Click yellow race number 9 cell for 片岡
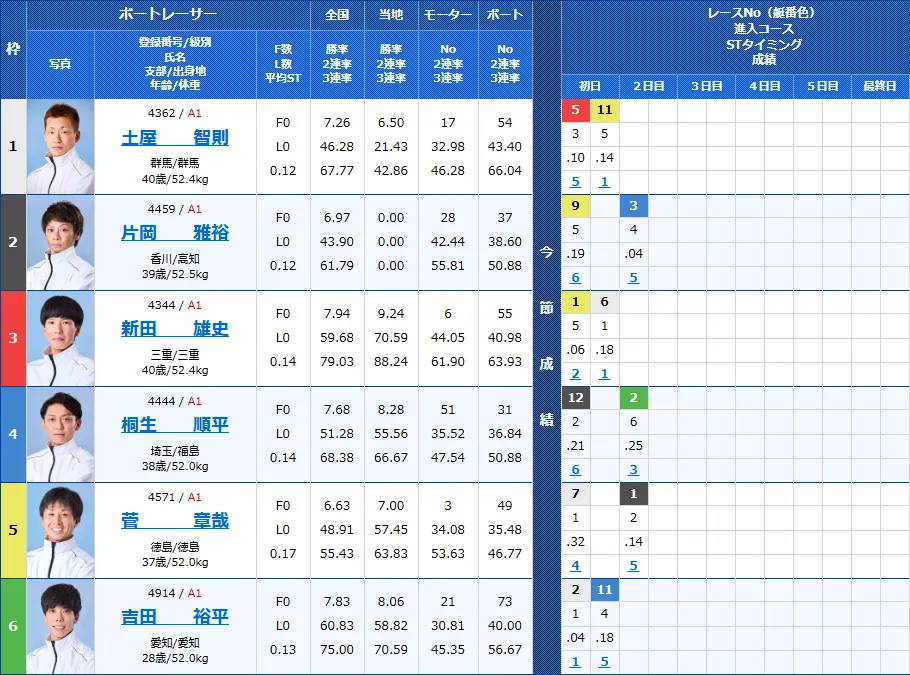 click(576, 205)
